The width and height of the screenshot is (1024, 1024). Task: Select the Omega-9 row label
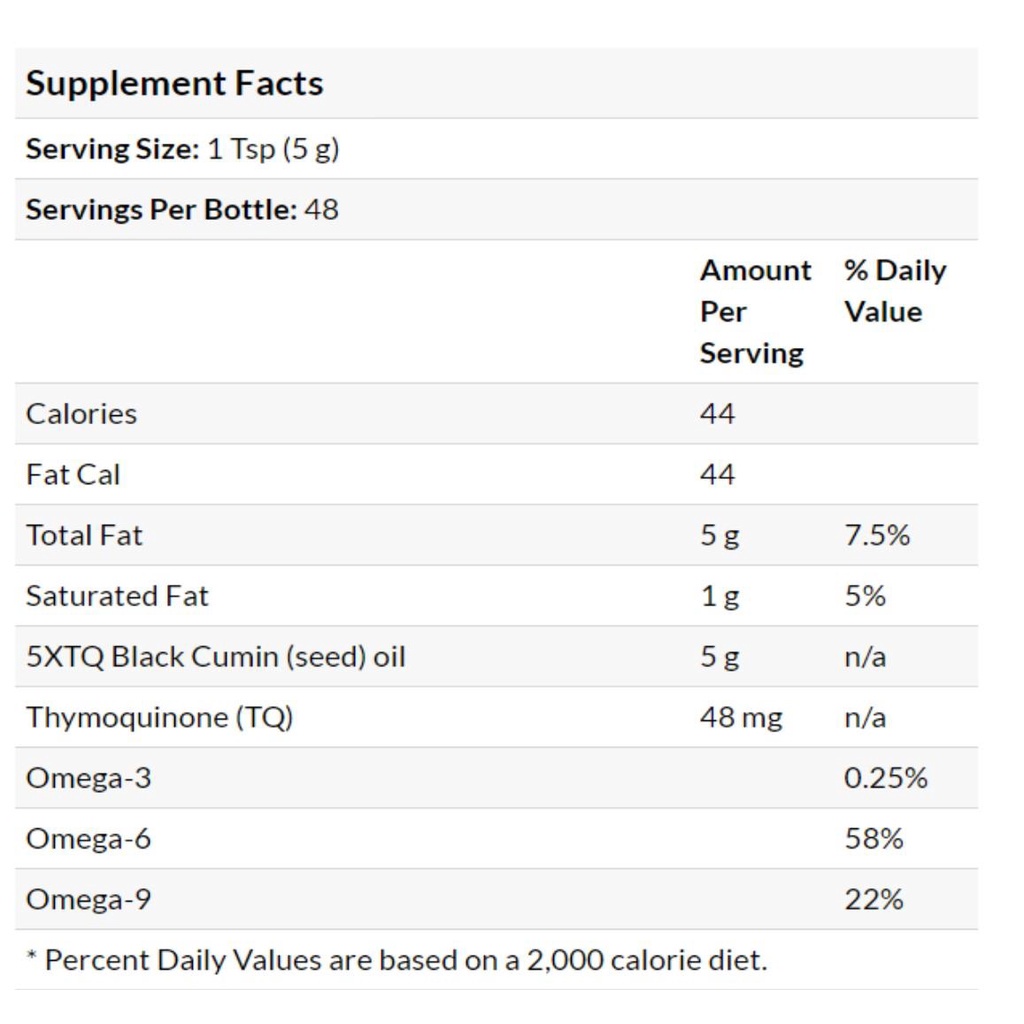click(x=88, y=899)
